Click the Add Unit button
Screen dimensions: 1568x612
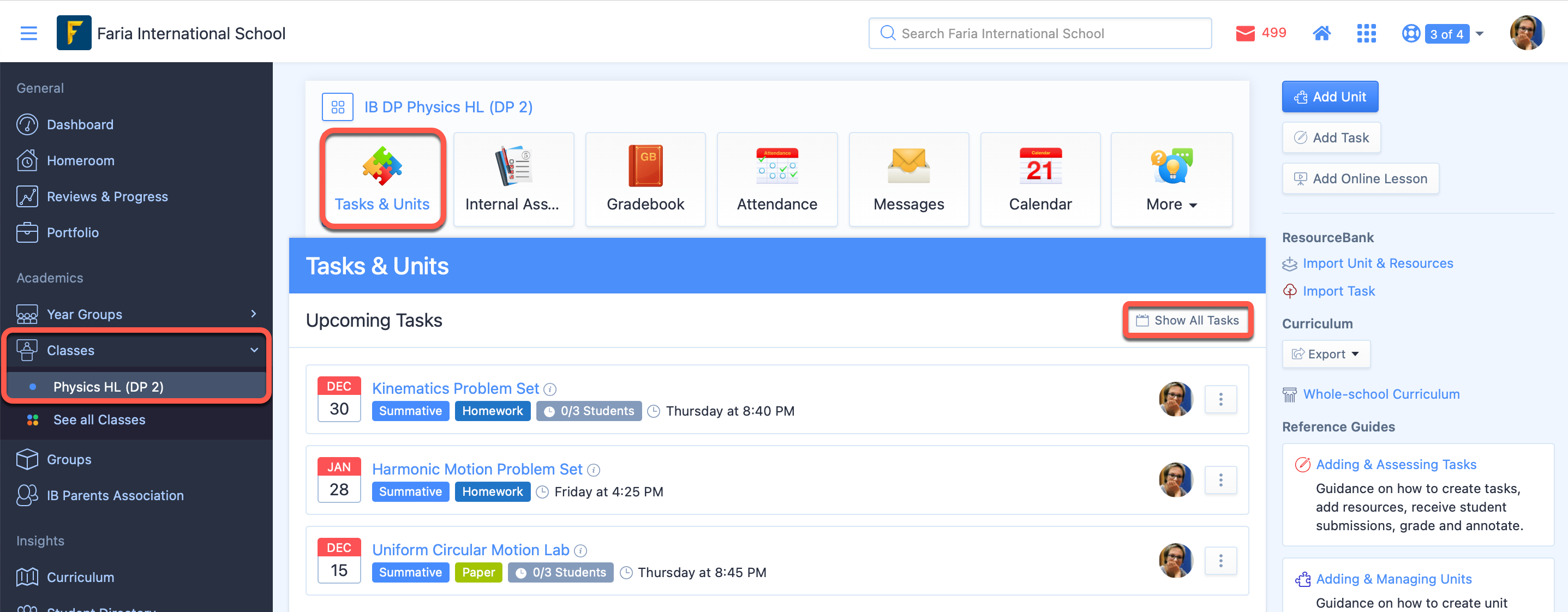(1330, 97)
